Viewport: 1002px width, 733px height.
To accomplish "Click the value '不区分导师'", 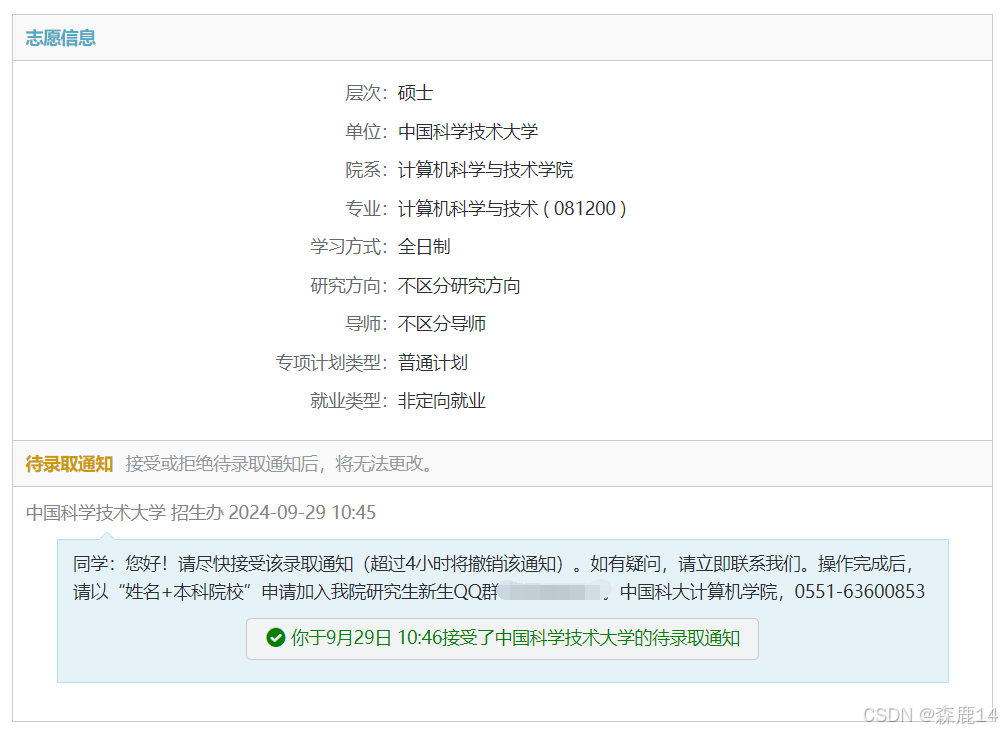I will tap(442, 324).
